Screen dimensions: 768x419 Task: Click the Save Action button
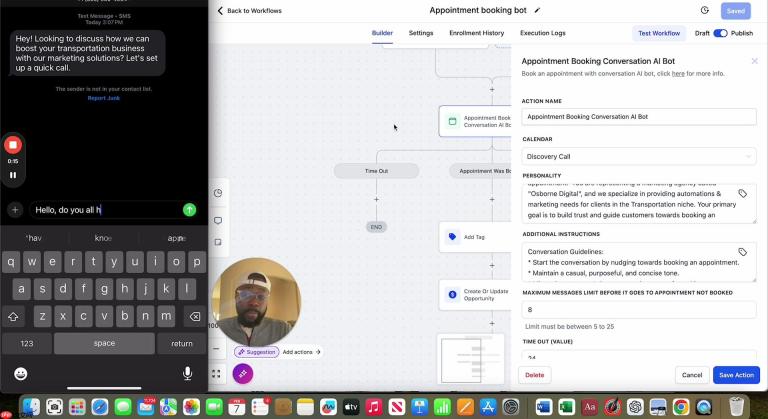736,375
